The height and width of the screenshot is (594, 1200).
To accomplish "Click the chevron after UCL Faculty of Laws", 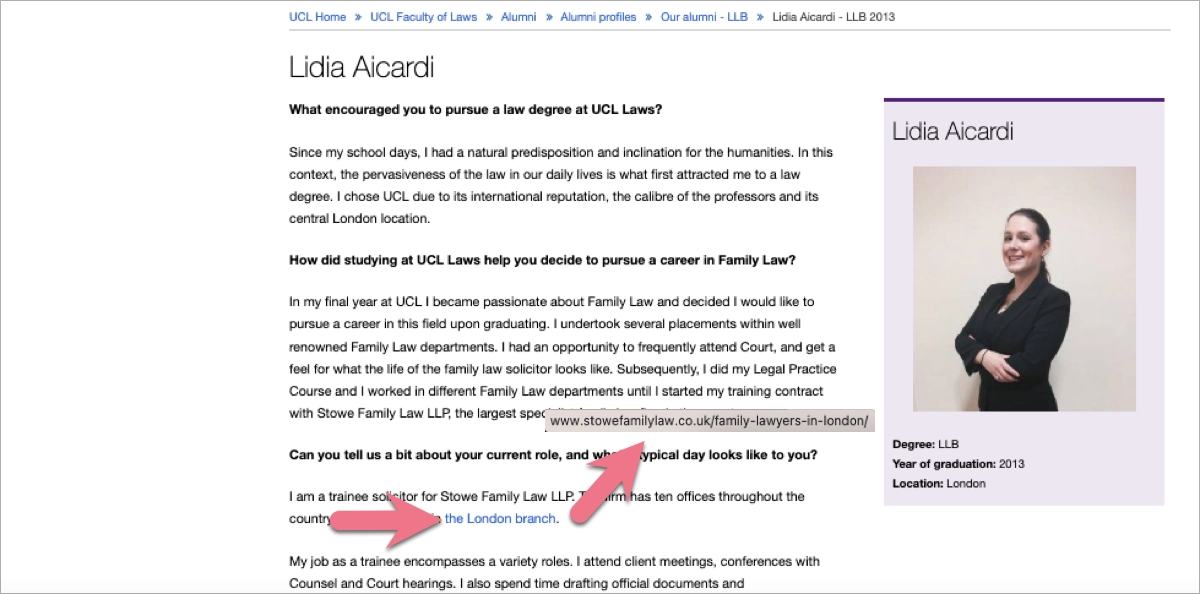I will tap(491, 16).
